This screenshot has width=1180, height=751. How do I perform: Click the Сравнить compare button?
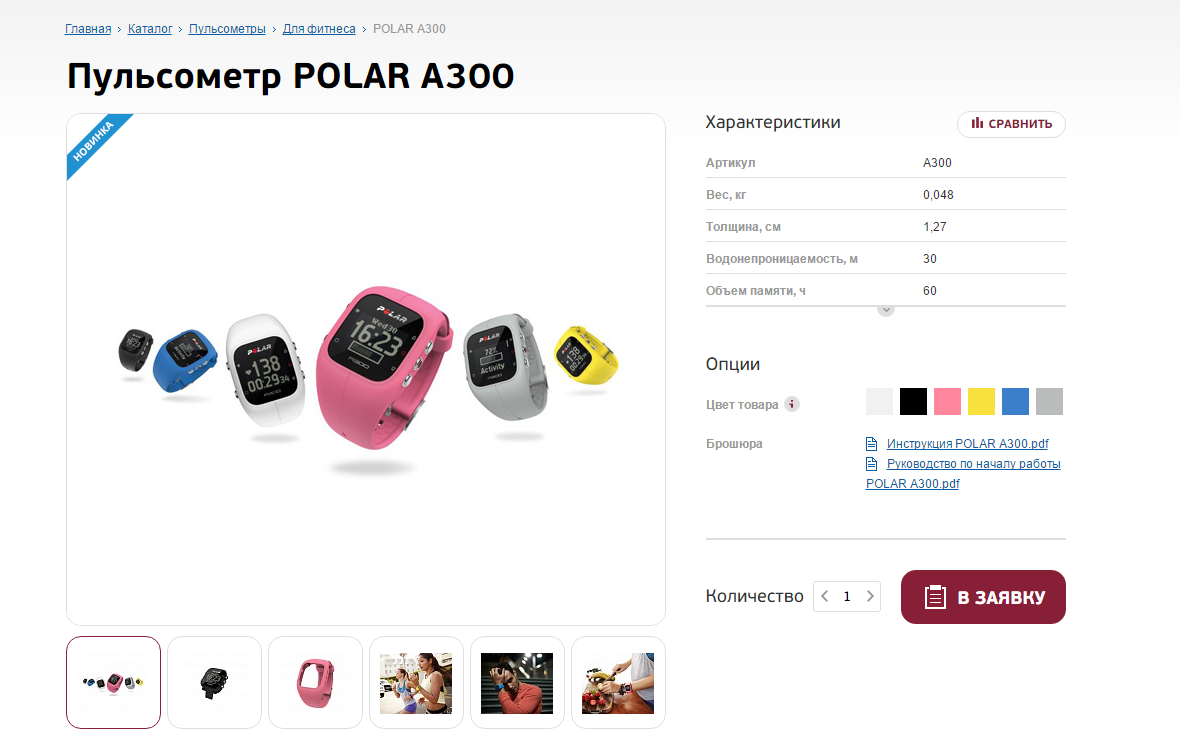[x=1011, y=124]
